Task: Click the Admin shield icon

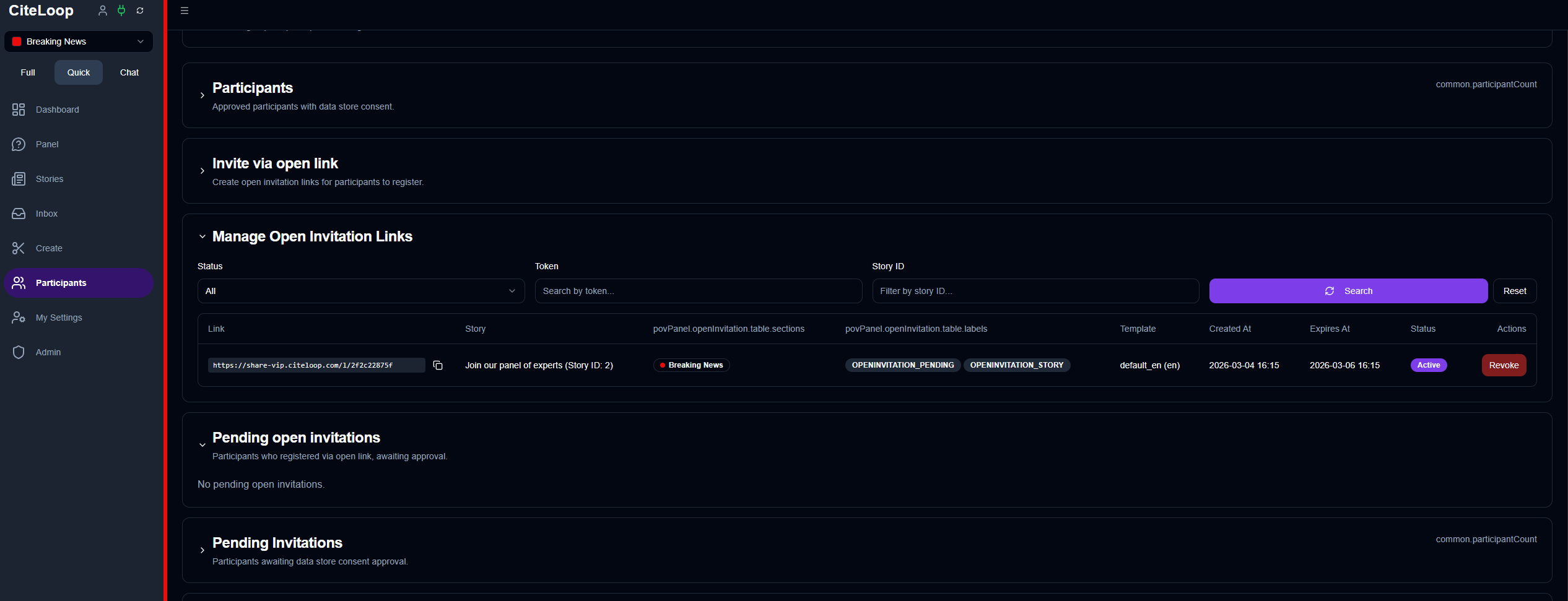Action: pos(19,352)
